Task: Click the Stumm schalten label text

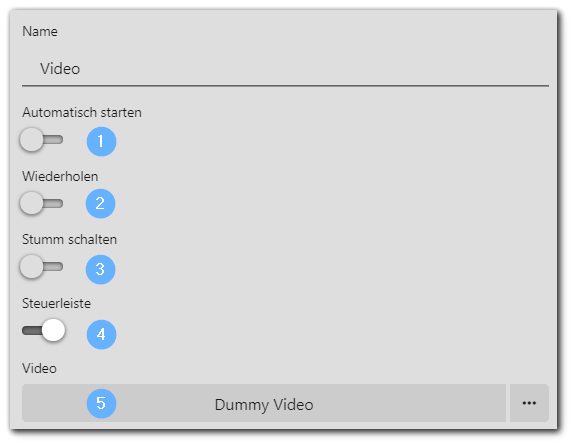Action: click(x=69, y=239)
